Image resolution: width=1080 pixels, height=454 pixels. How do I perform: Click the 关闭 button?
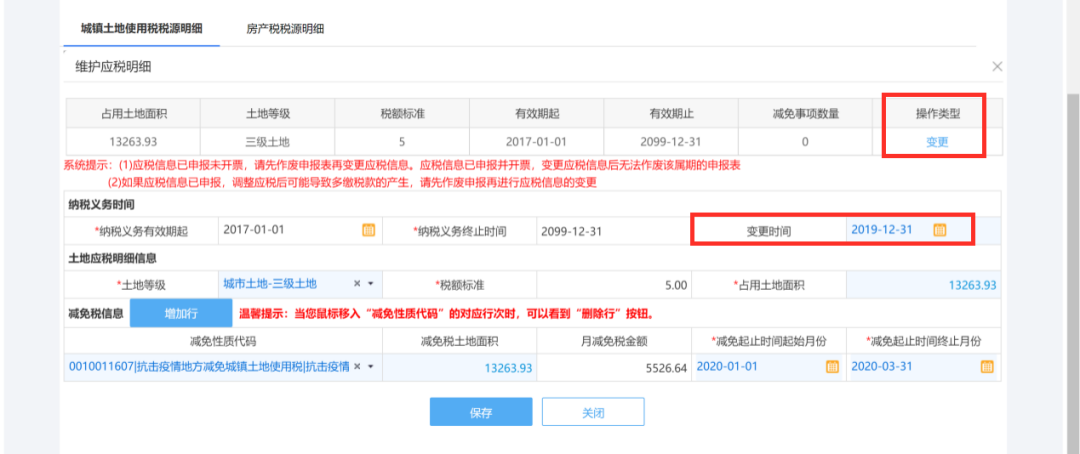coord(593,412)
